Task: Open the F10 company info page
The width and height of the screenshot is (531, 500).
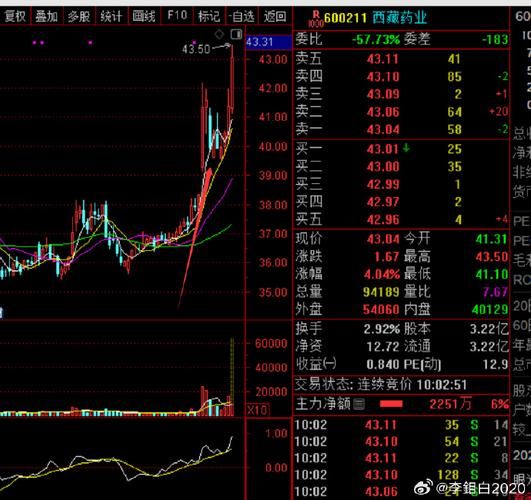Action: (177, 16)
